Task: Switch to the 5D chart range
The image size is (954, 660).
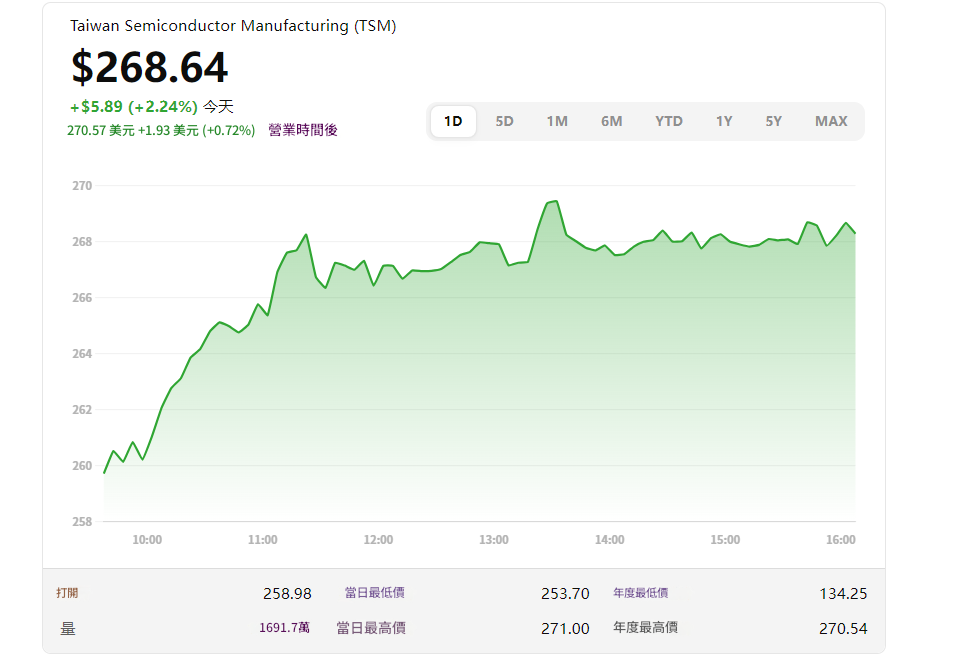Action: click(x=504, y=121)
